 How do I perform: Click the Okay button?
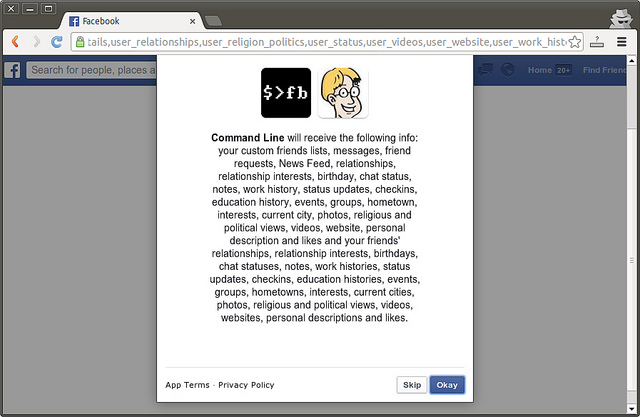[x=447, y=385]
